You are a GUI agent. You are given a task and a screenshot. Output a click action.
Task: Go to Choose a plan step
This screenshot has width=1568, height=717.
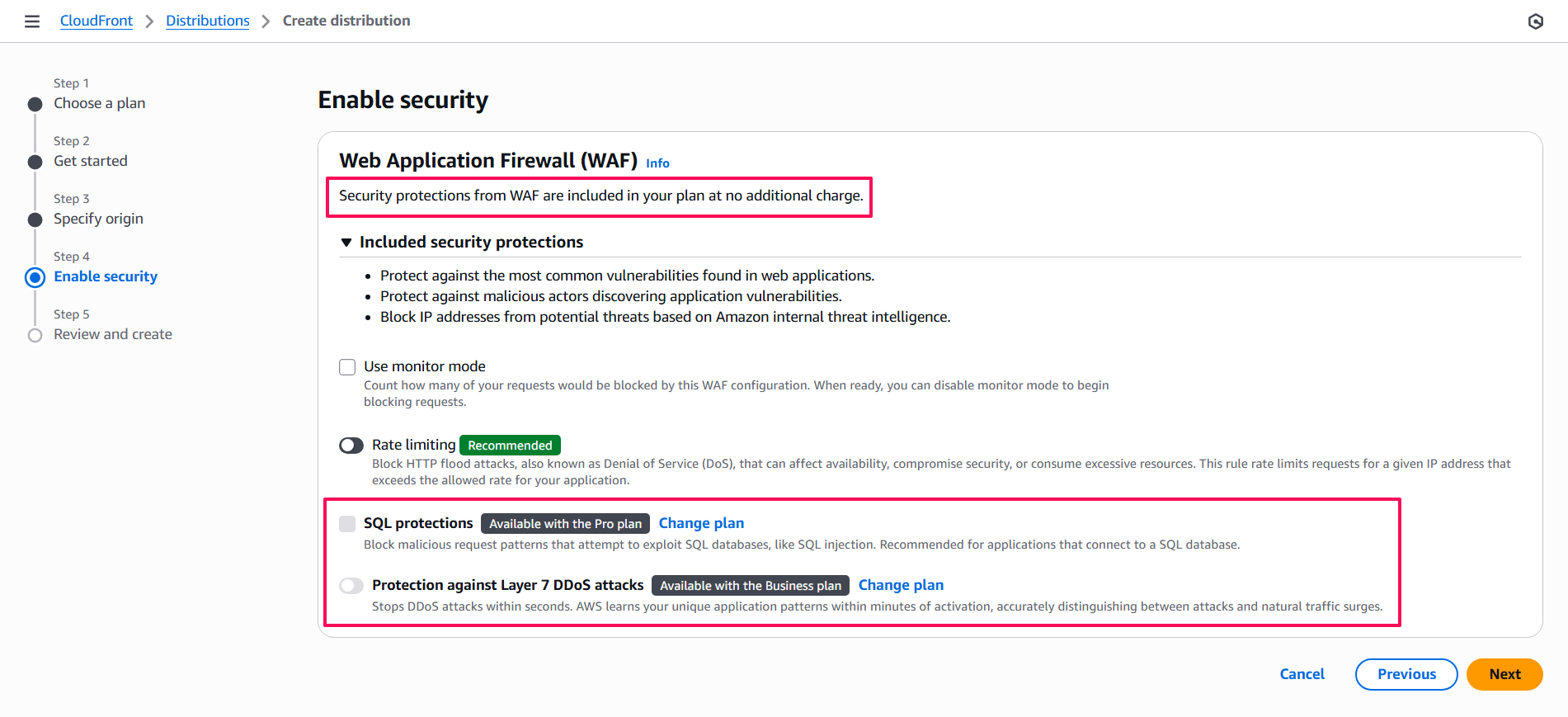[x=99, y=103]
